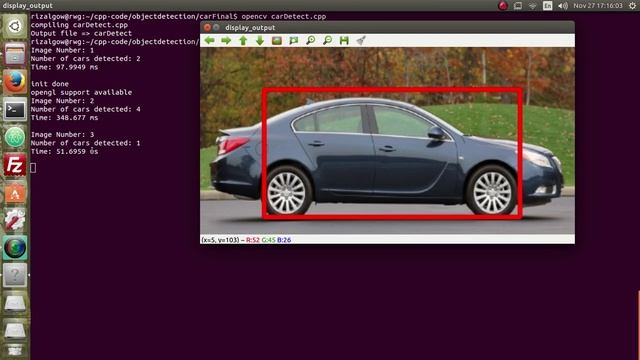Open the messaging indicator in top panel

[x=518, y=6]
